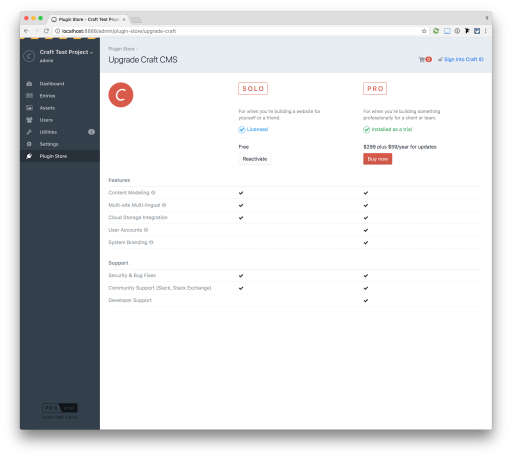Click the Reactivate button
Viewport: 512px width, 458px height.
pos(255,159)
